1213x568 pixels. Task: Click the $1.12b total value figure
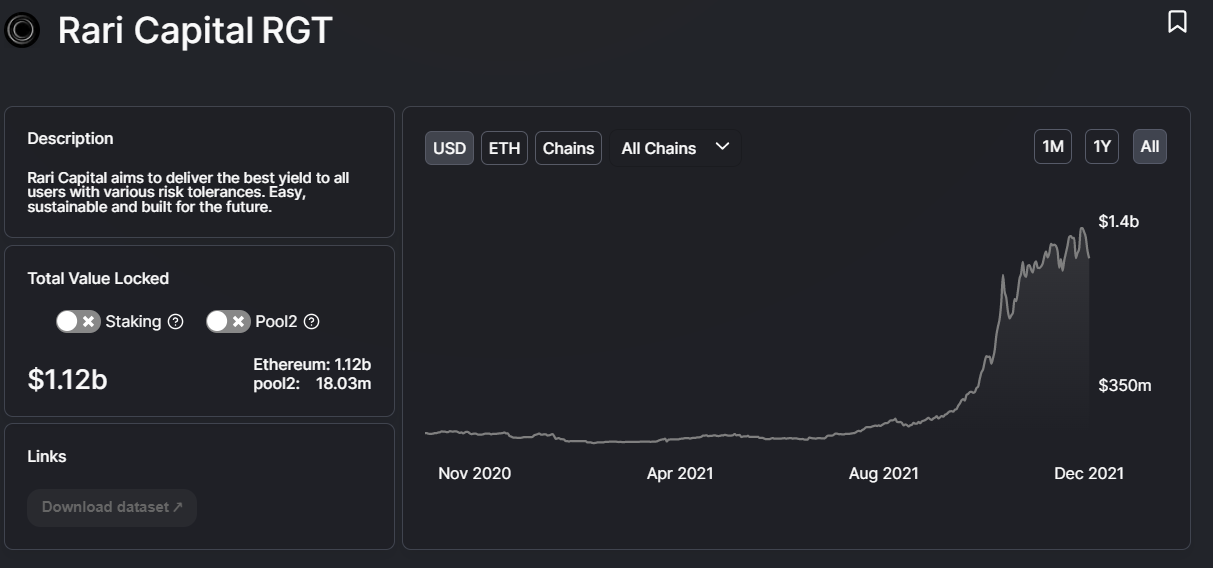[67, 380]
